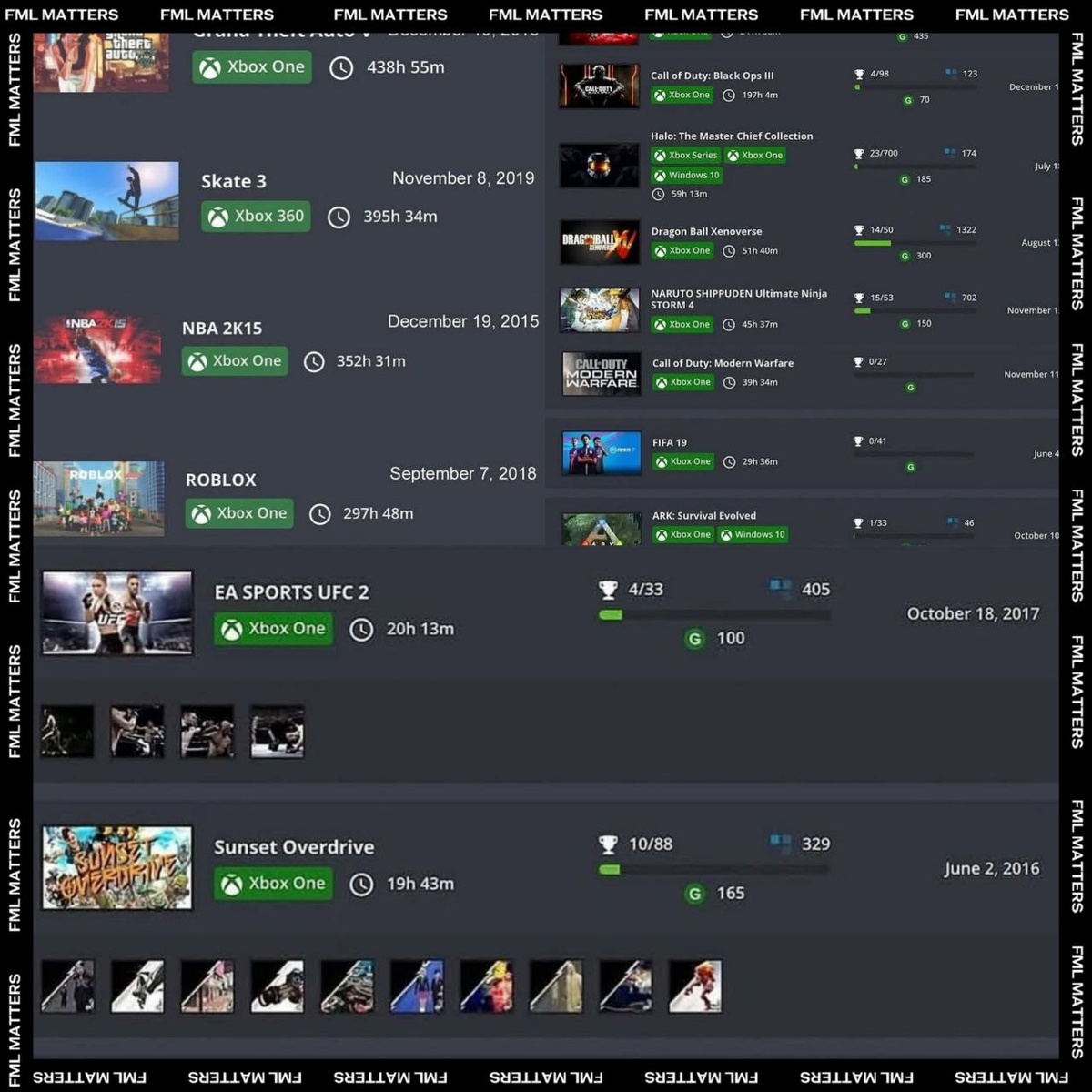The height and width of the screenshot is (1092, 1092).
Task: Click the EA SPORTS UFC 2 progress bar
Action: click(x=714, y=615)
